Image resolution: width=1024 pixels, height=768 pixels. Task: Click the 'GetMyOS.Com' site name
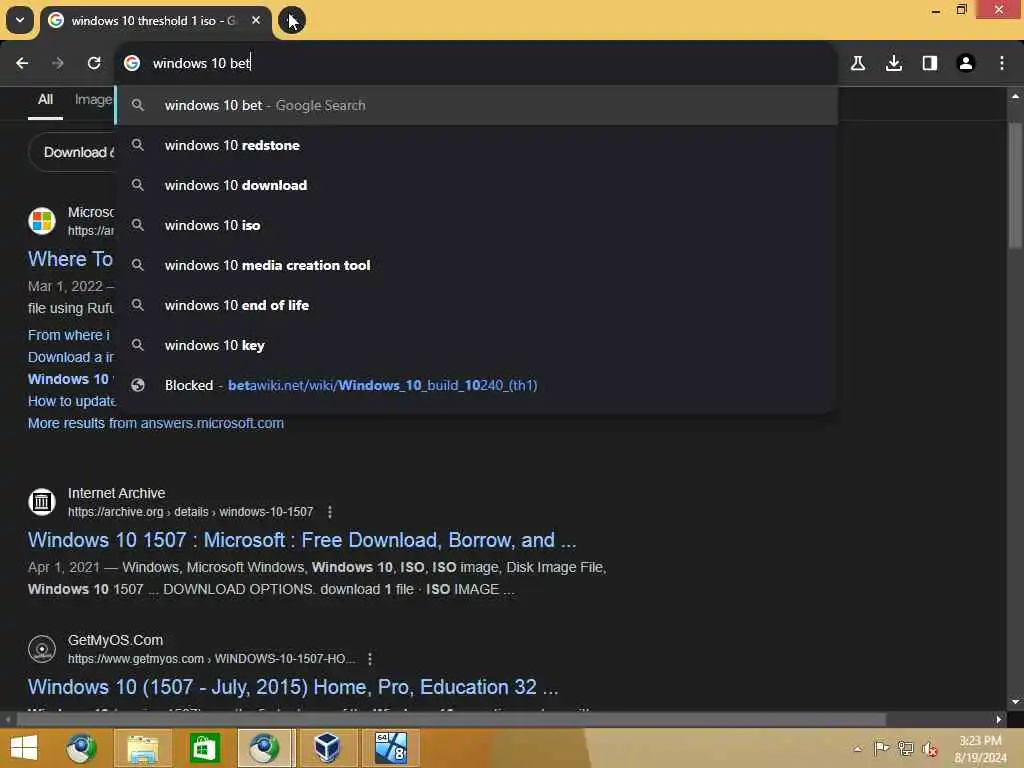pos(115,640)
